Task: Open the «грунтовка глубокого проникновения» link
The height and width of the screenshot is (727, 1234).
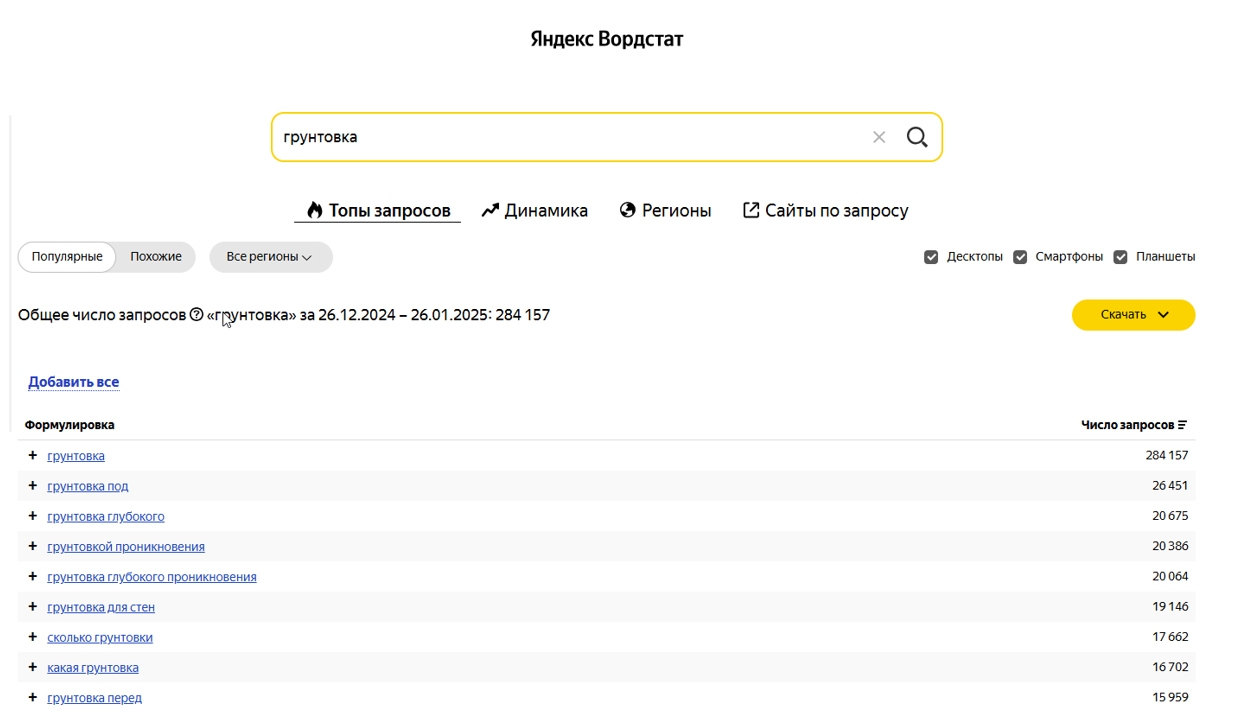Action: [152, 578]
